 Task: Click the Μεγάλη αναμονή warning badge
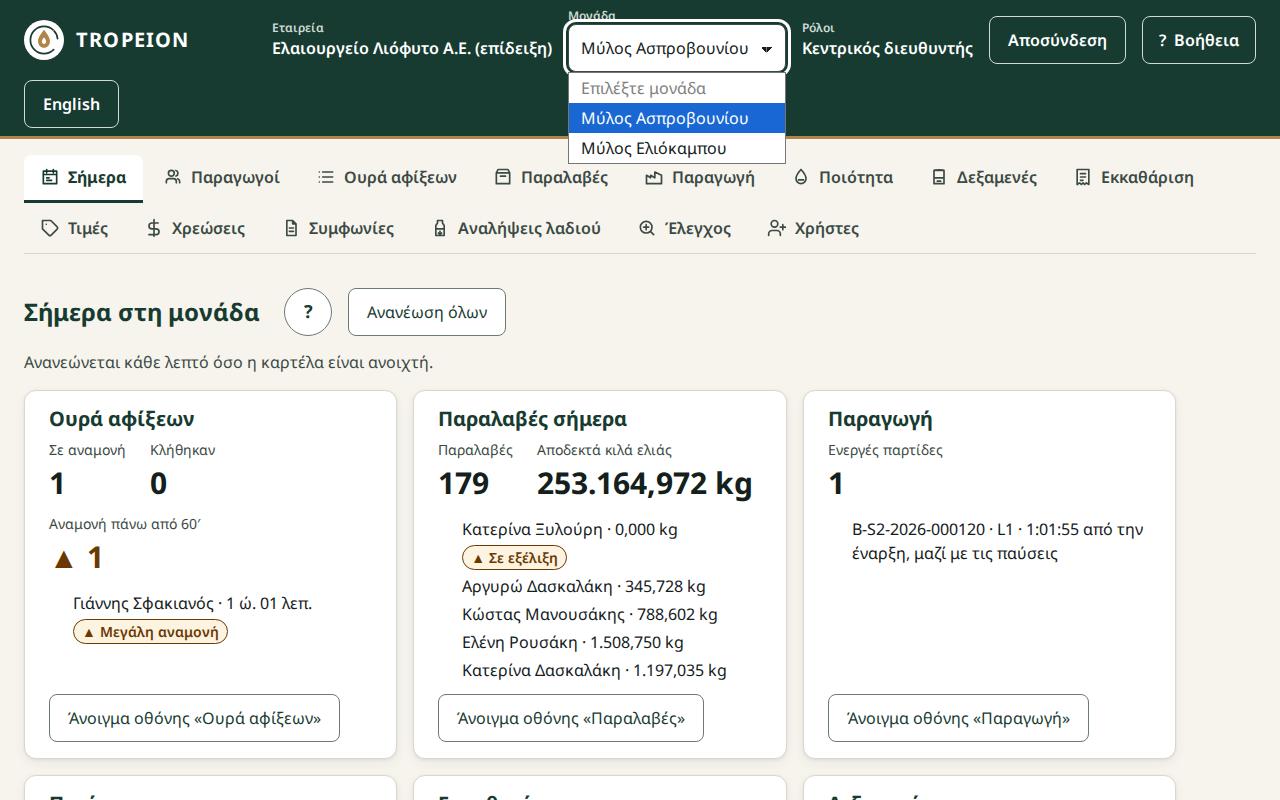pyautogui.click(x=150, y=632)
